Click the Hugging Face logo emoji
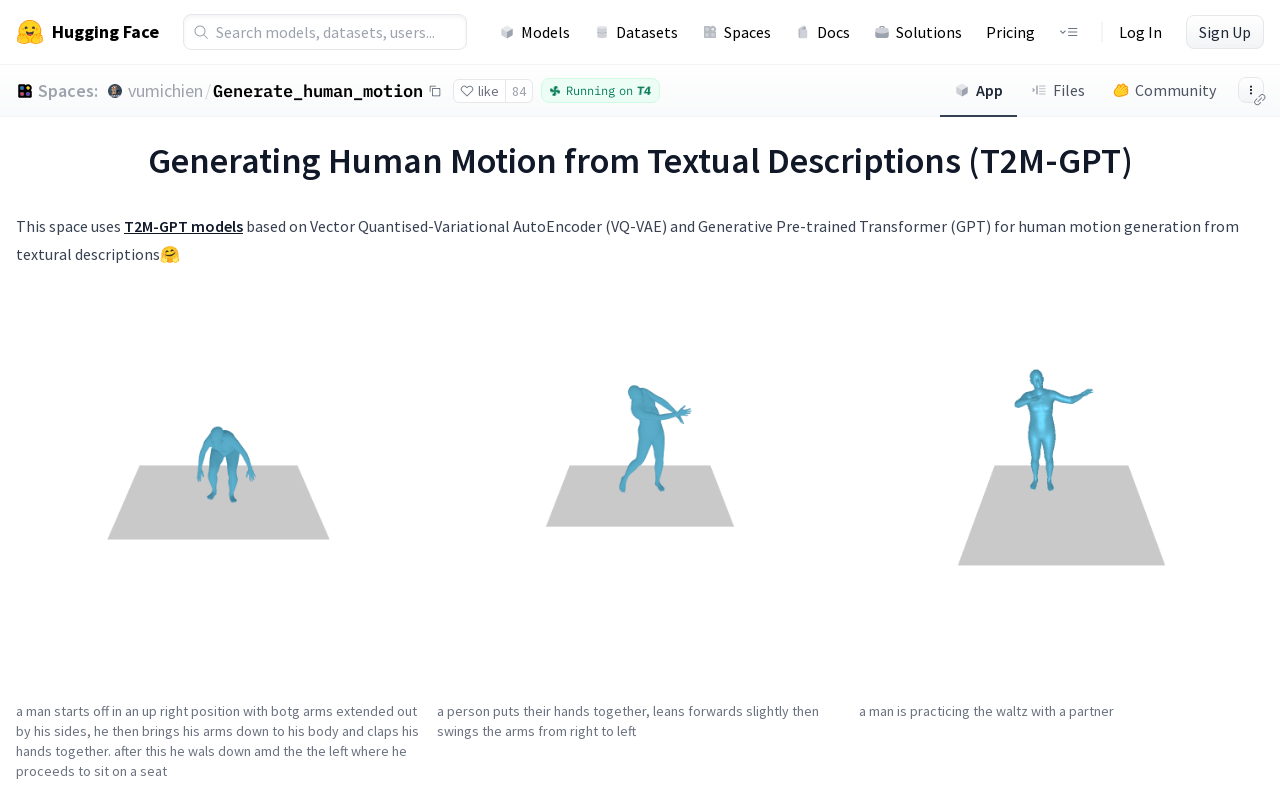The width and height of the screenshot is (1280, 800). click(x=30, y=32)
